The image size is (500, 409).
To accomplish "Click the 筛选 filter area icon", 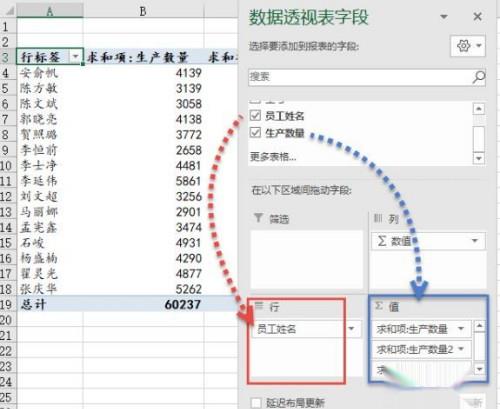I will click(258, 218).
